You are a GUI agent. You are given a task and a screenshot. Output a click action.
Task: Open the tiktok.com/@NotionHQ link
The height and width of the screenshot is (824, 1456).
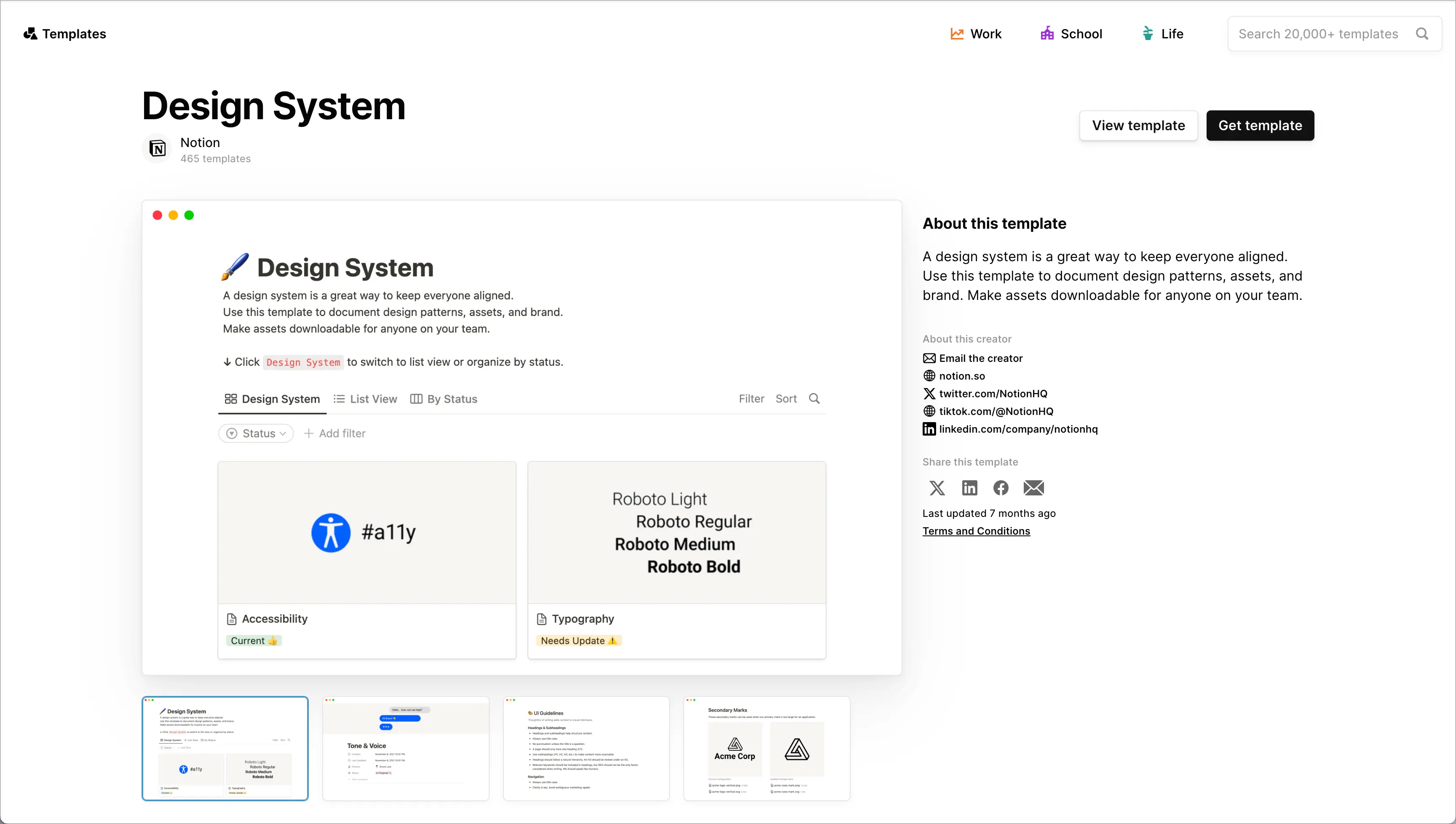pos(996,412)
